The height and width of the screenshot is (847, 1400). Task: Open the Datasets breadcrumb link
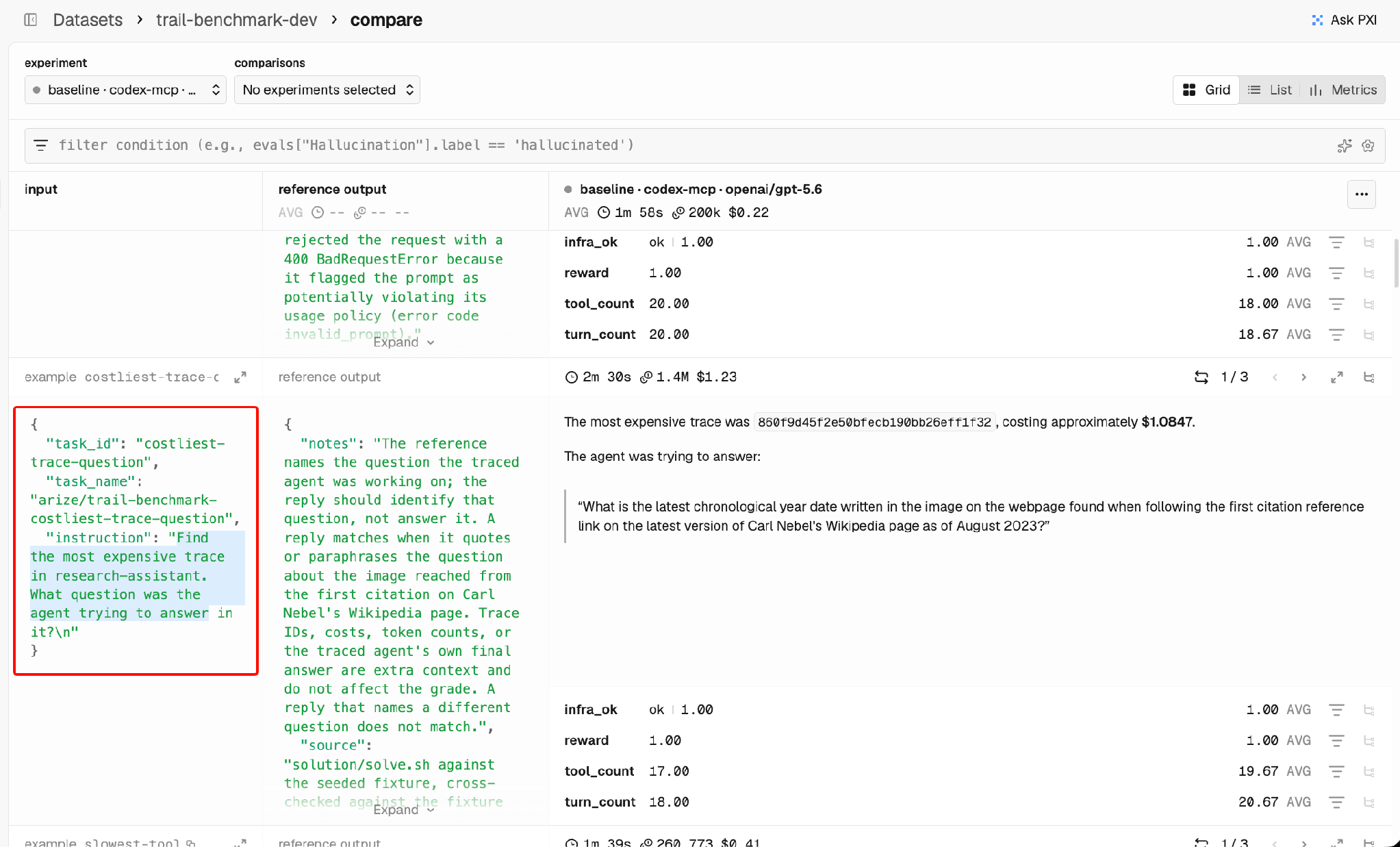click(88, 20)
